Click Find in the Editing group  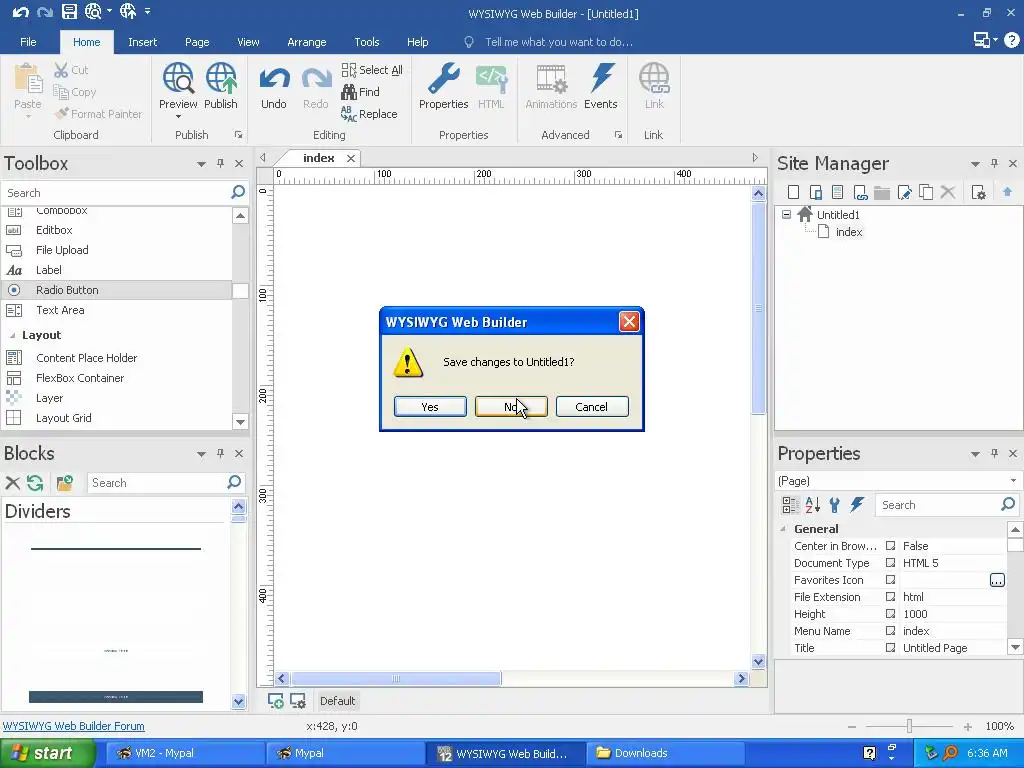tap(360, 92)
